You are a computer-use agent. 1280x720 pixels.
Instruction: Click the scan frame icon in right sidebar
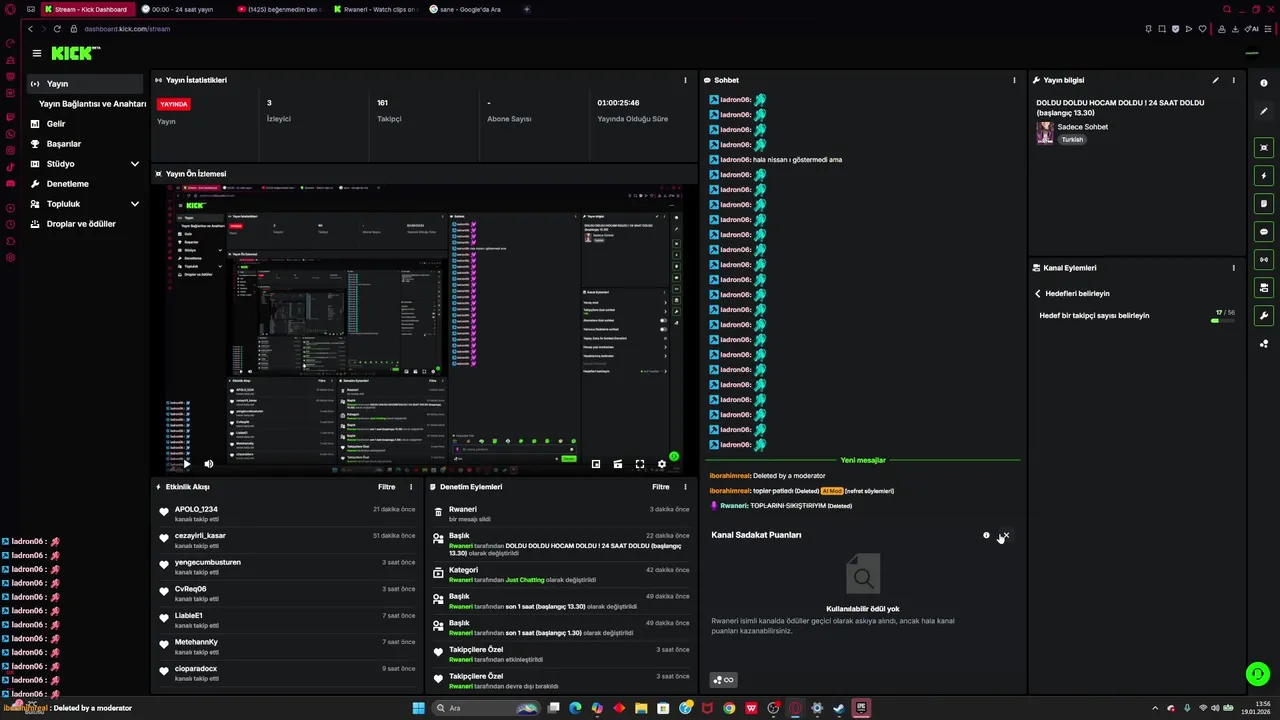click(x=1264, y=147)
